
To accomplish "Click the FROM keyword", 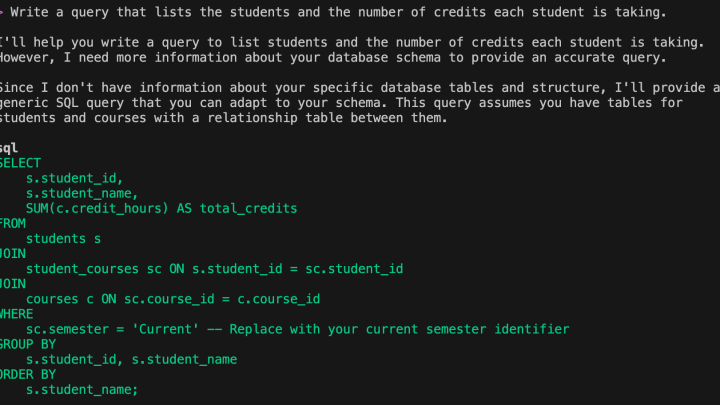I will [13, 224].
